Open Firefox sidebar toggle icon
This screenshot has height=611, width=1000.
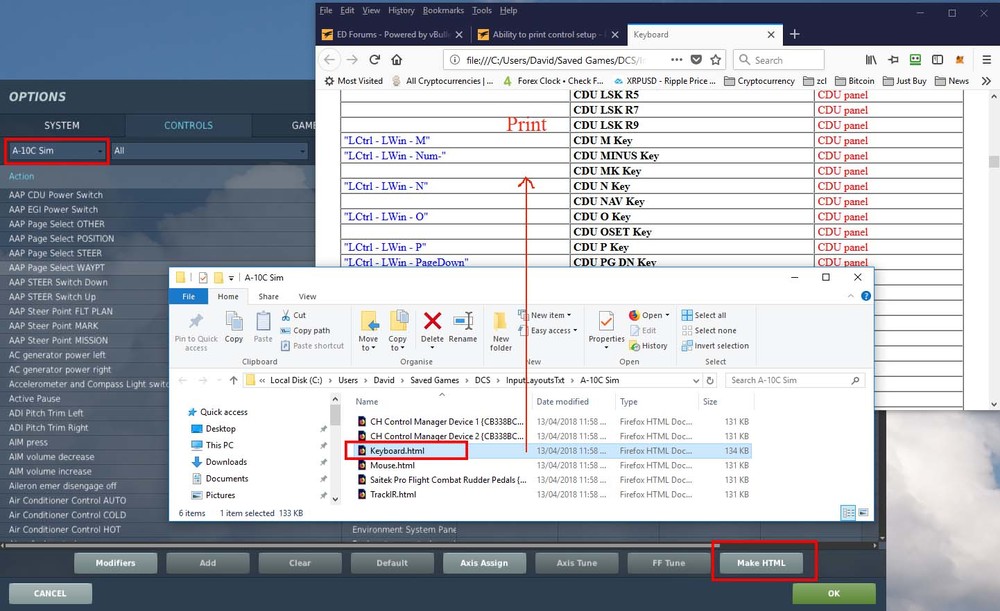[x=937, y=59]
